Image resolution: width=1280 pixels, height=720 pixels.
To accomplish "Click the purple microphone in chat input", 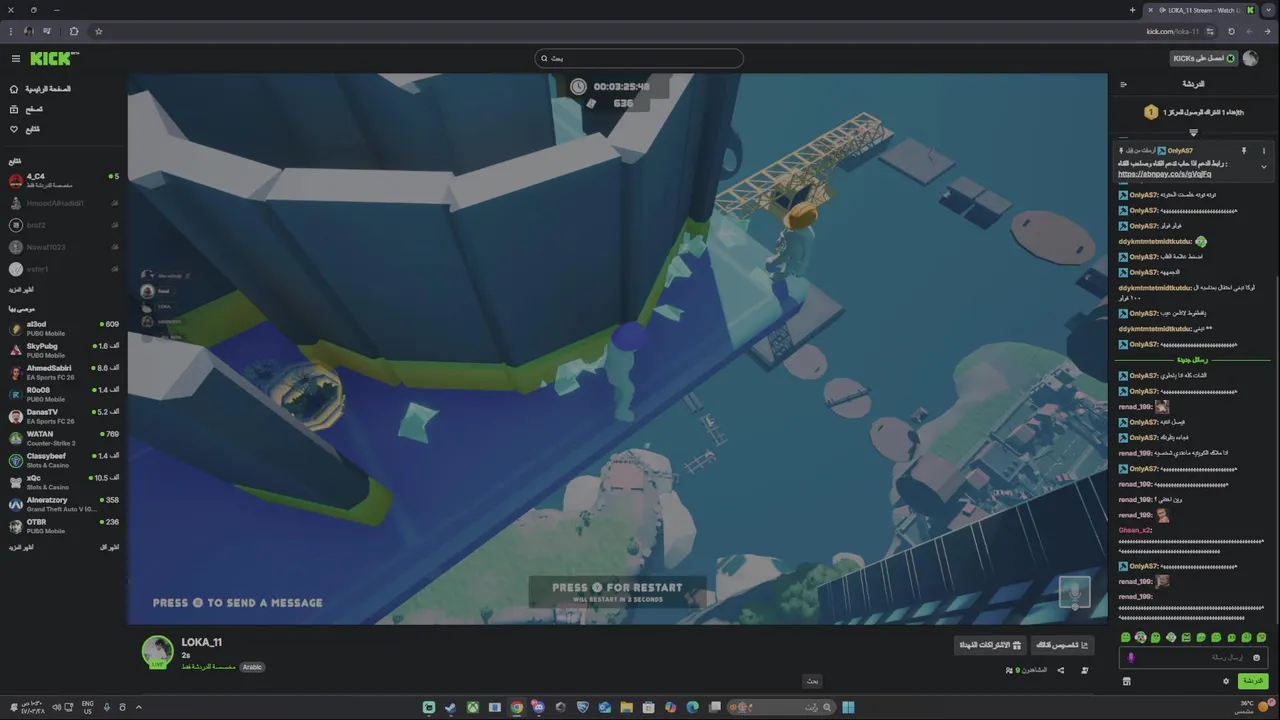I will tap(1131, 657).
